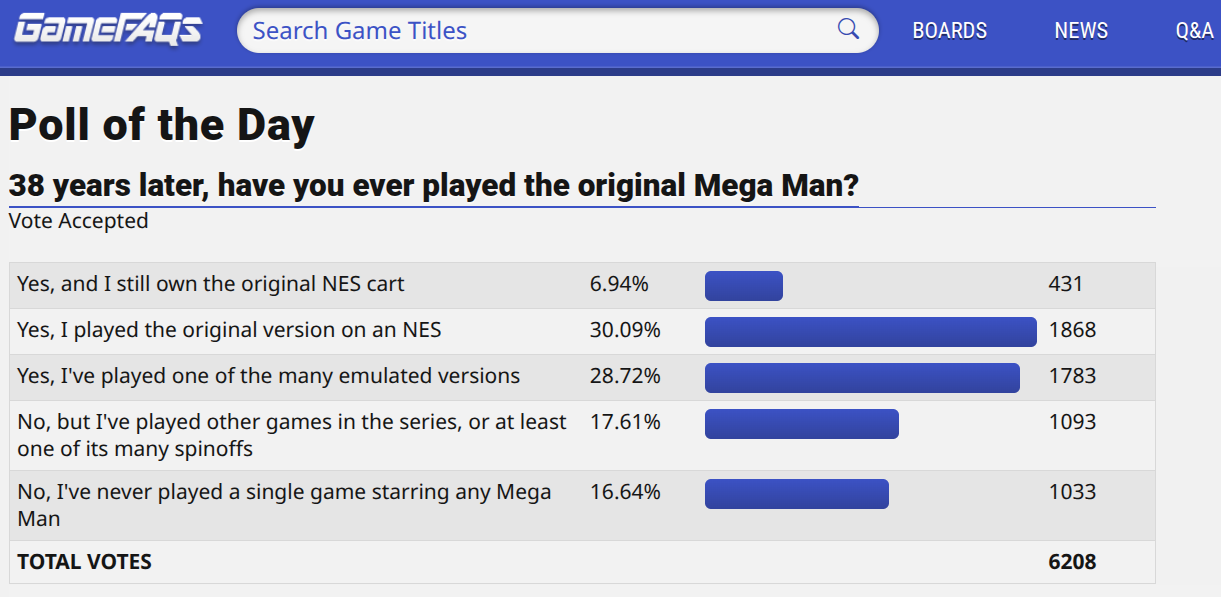Click the 6.94% result bar
The width and height of the screenshot is (1221, 597).
click(x=743, y=286)
